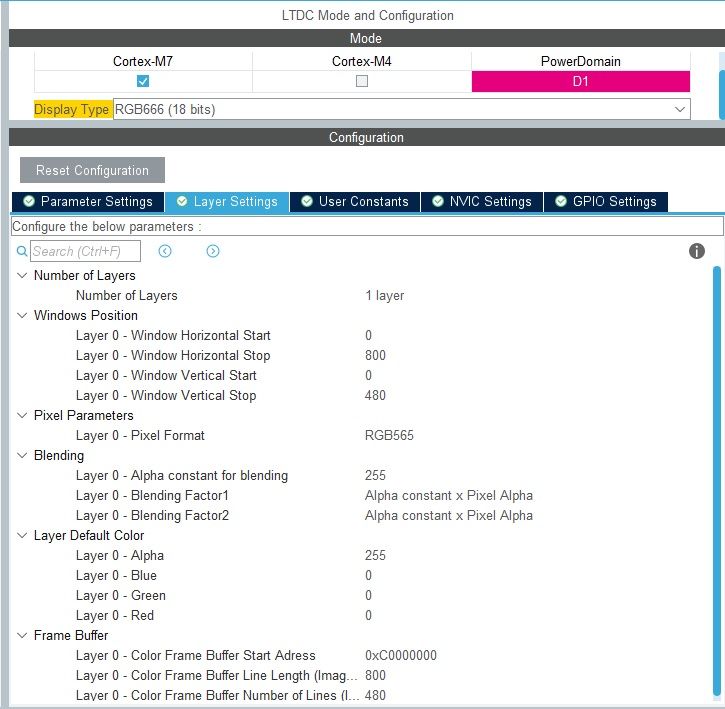Collapse the Layer Default Color section
The height and width of the screenshot is (709, 725).
[x=22, y=536]
